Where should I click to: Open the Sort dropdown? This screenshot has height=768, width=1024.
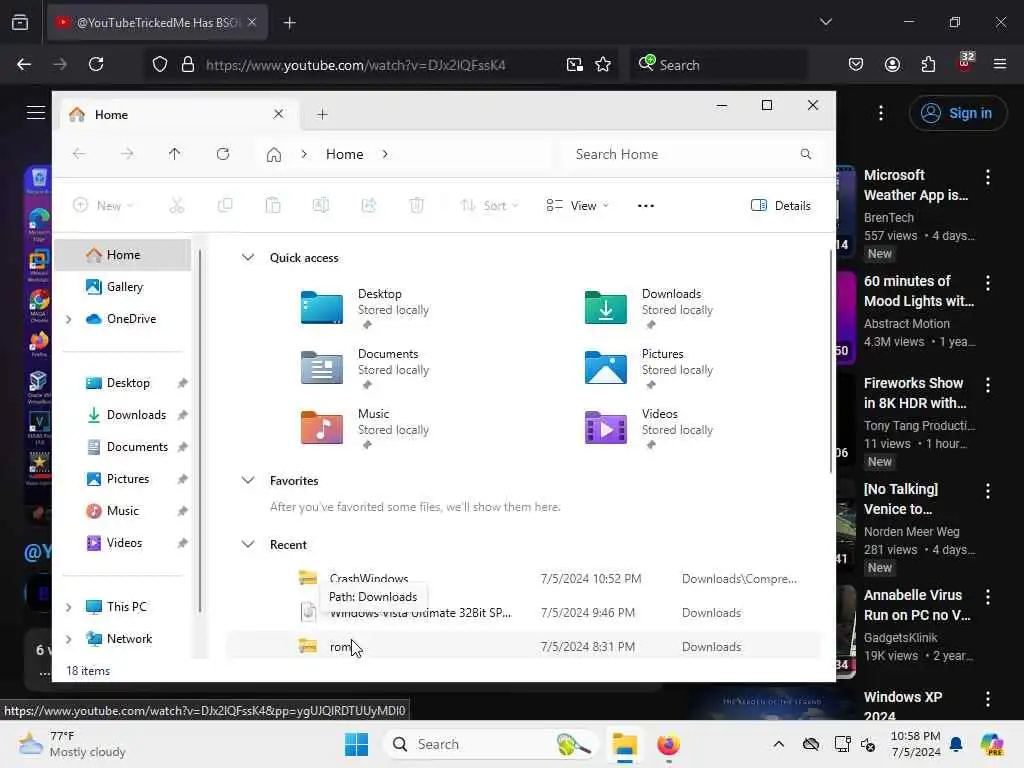coord(489,206)
